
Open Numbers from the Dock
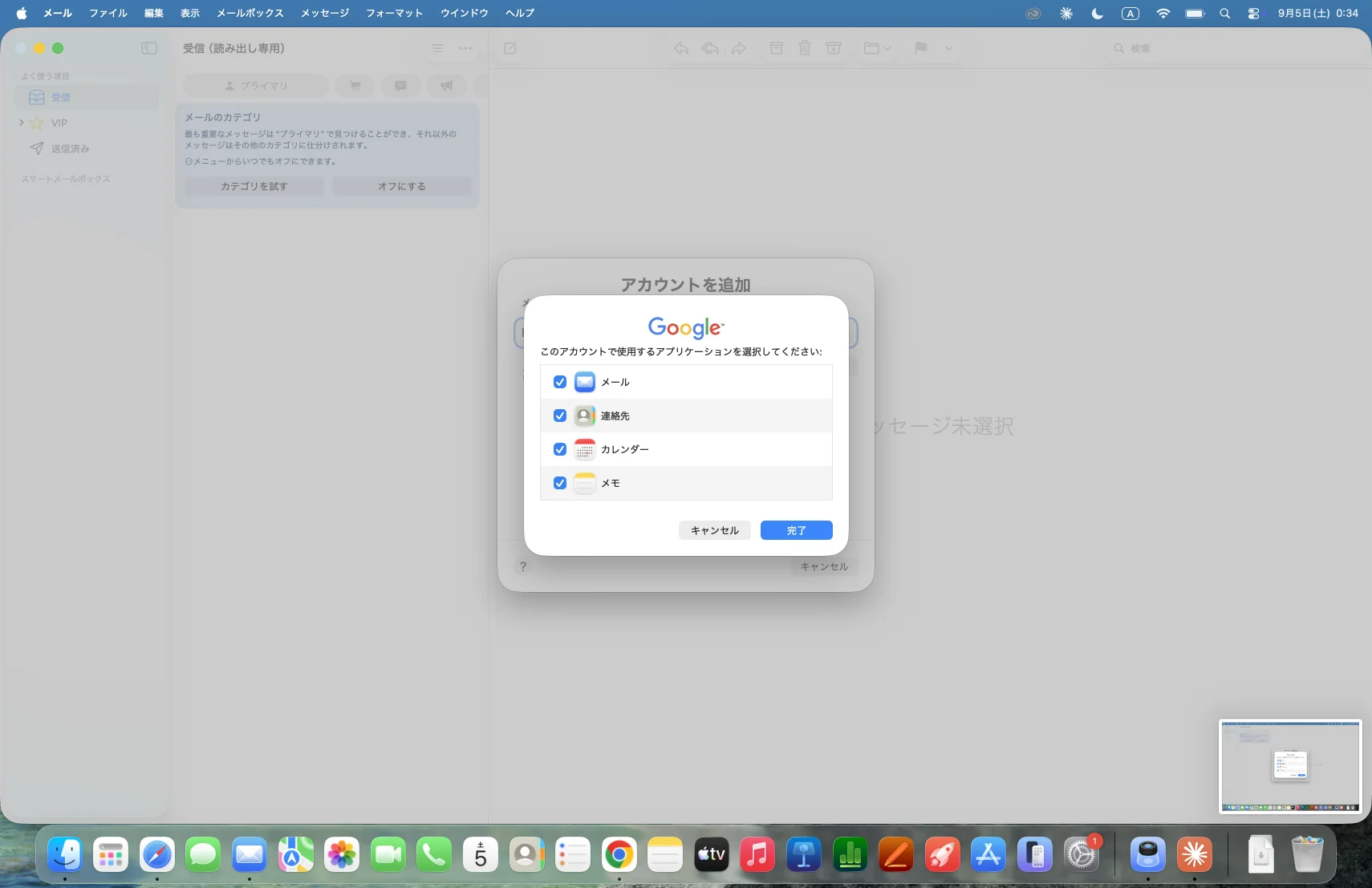tap(850, 854)
